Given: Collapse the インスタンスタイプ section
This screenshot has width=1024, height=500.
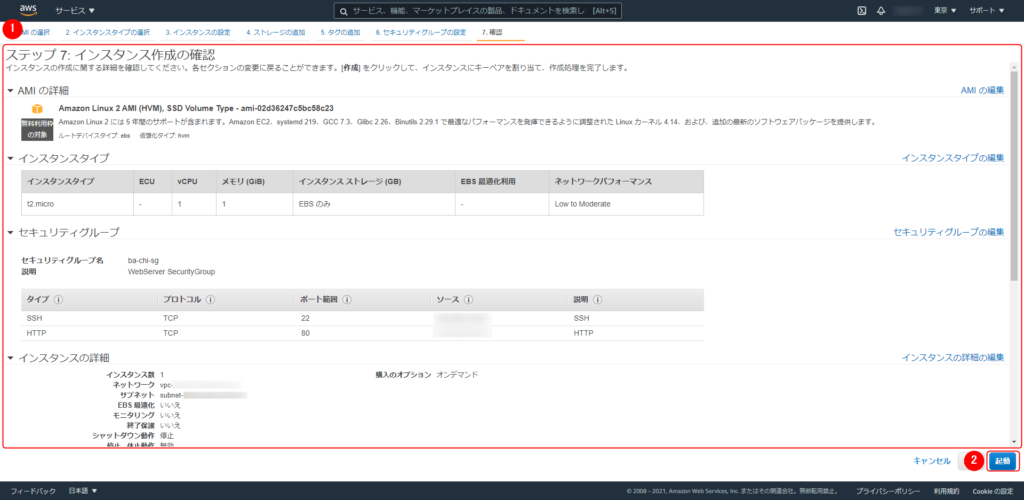Looking at the screenshot, I should click(x=10, y=159).
